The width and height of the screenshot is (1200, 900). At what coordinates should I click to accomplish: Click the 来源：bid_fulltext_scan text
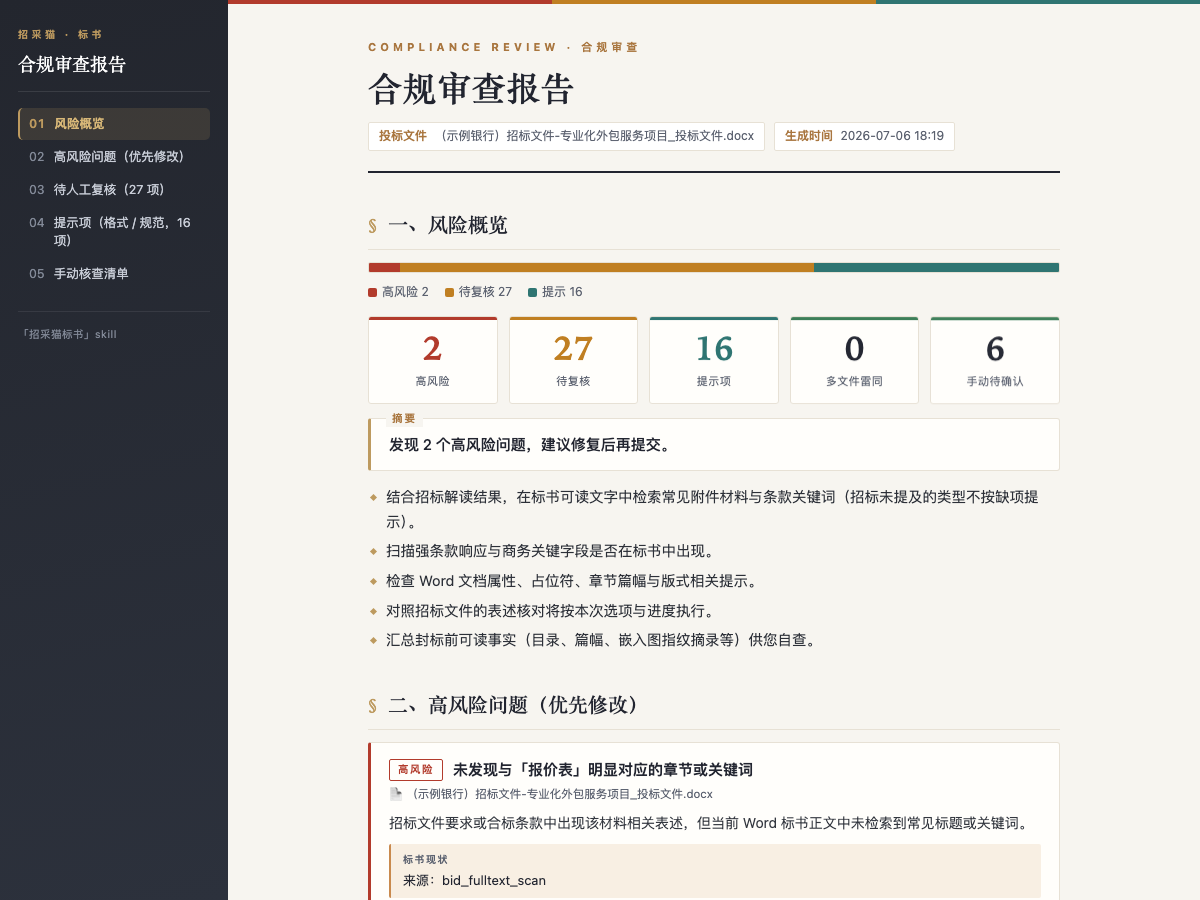click(x=474, y=881)
